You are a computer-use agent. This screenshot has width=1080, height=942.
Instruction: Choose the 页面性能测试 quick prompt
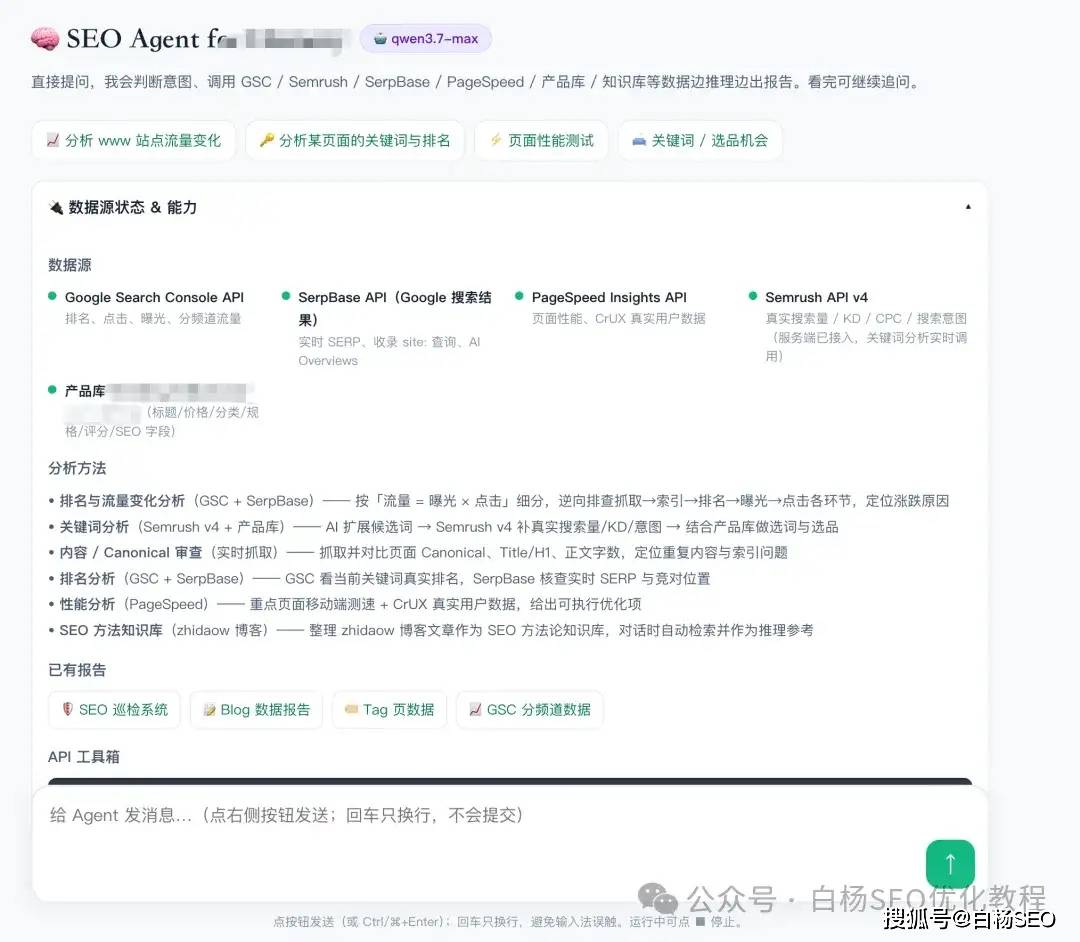(541, 140)
